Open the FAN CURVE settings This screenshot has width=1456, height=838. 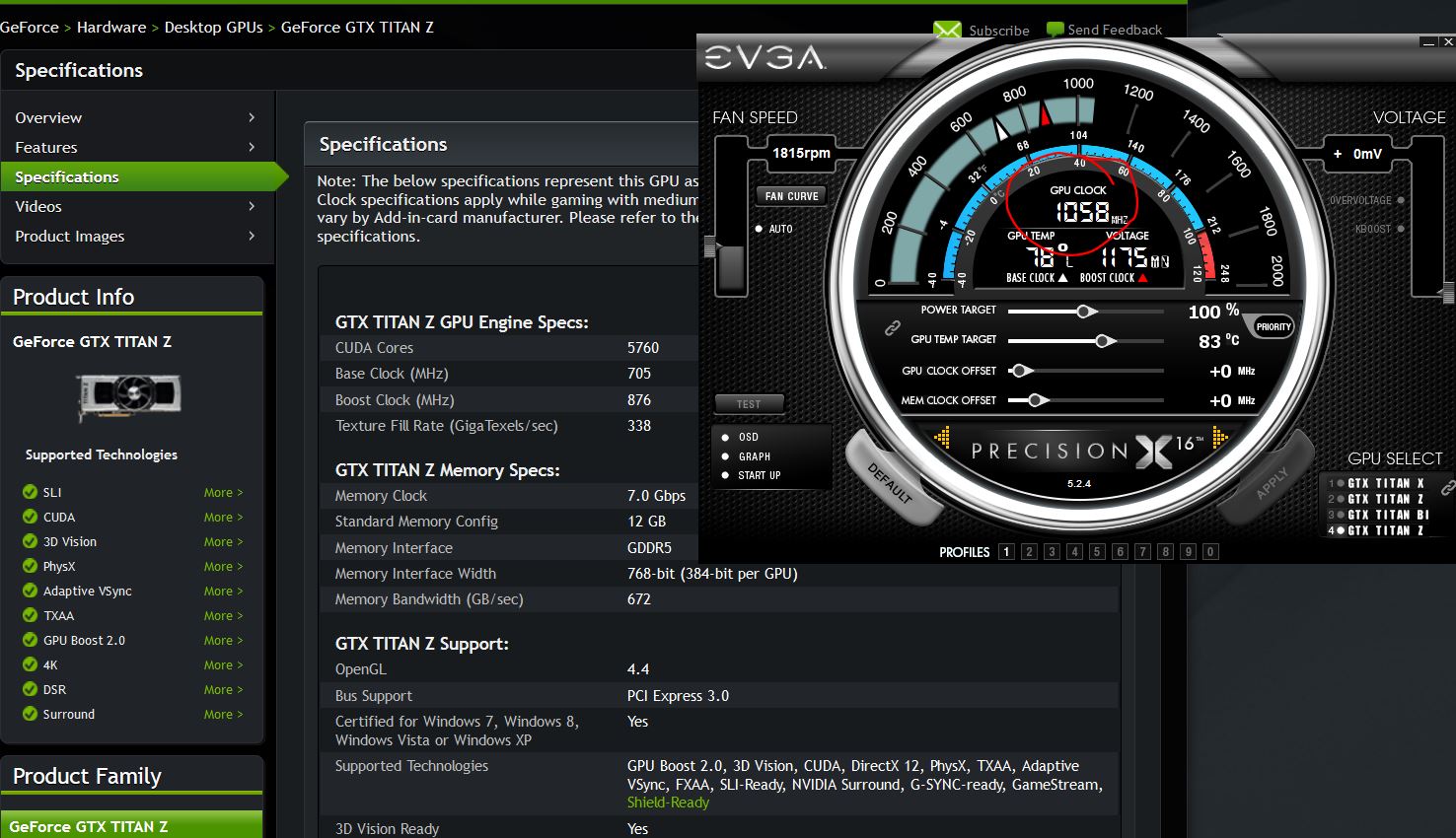[792, 196]
